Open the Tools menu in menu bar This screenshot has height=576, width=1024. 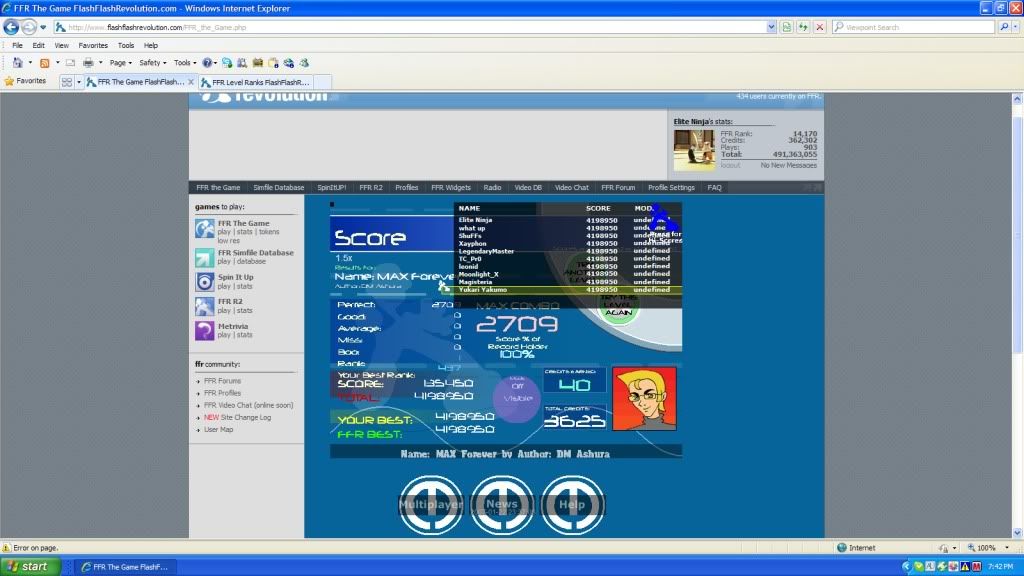point(126,45)
